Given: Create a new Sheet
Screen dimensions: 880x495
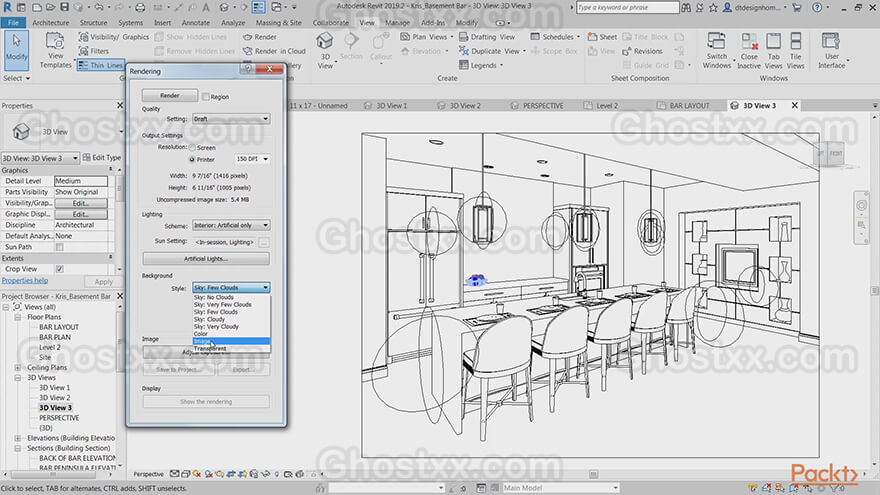Looking at the screenshot, I should tap(602, 37).
